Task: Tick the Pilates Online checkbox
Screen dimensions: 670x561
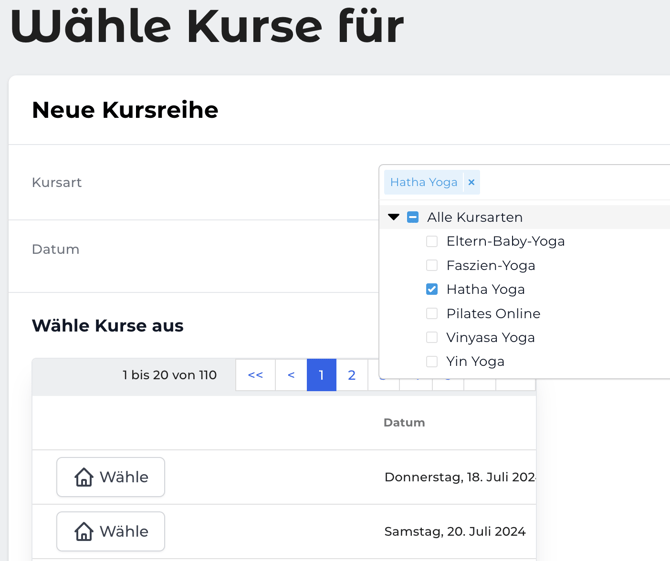Action: [432, 313]
